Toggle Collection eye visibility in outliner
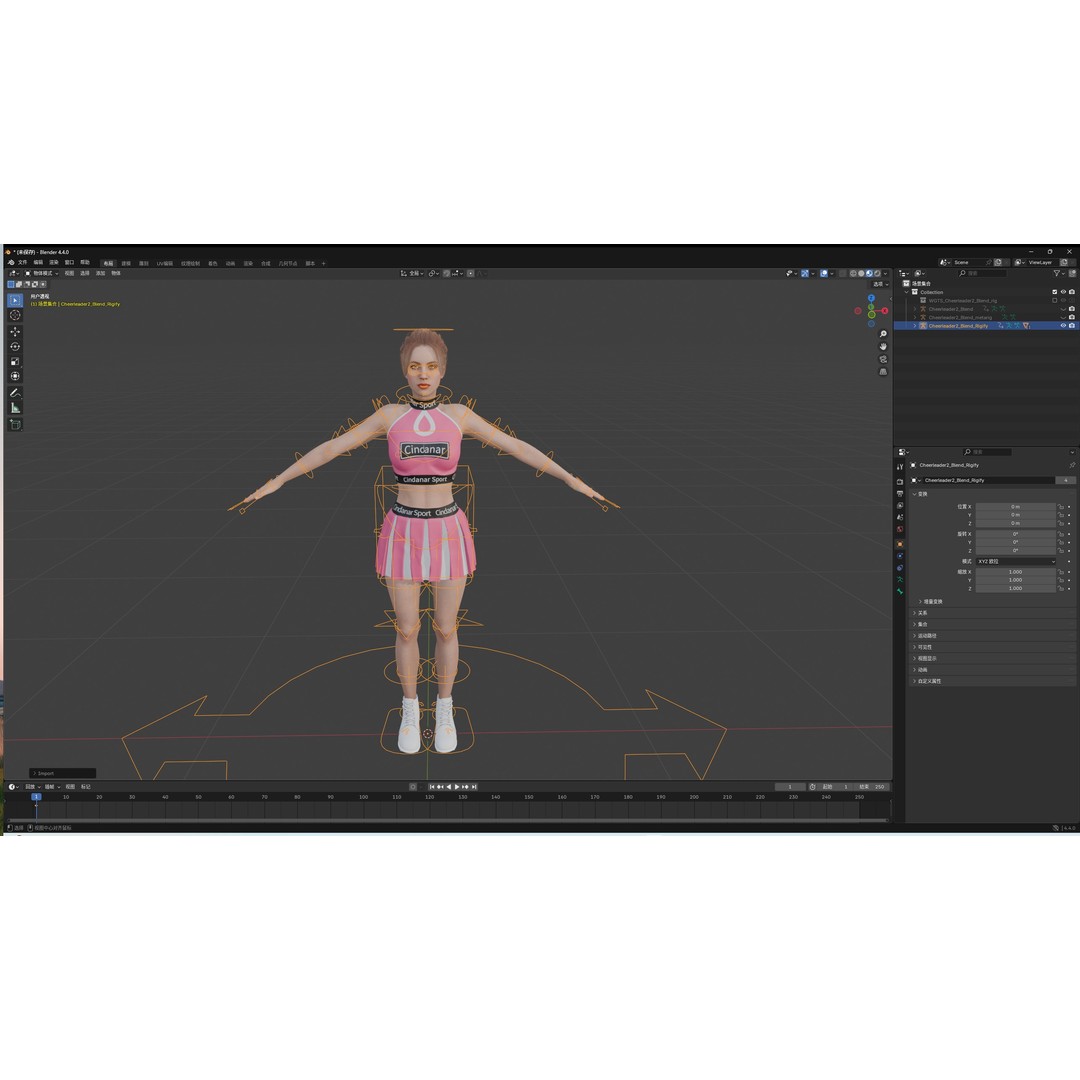This screenshot has height=1080, width=1080. click(x=1063, y=292)
